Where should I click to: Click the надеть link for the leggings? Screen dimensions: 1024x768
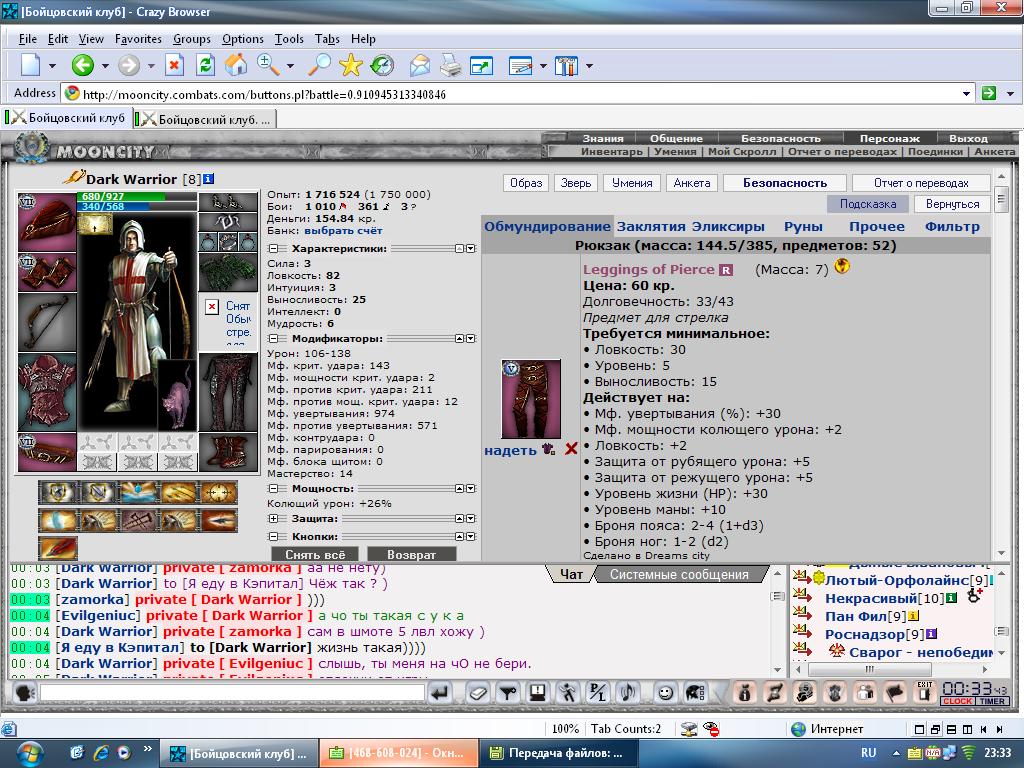pos(510,450)
